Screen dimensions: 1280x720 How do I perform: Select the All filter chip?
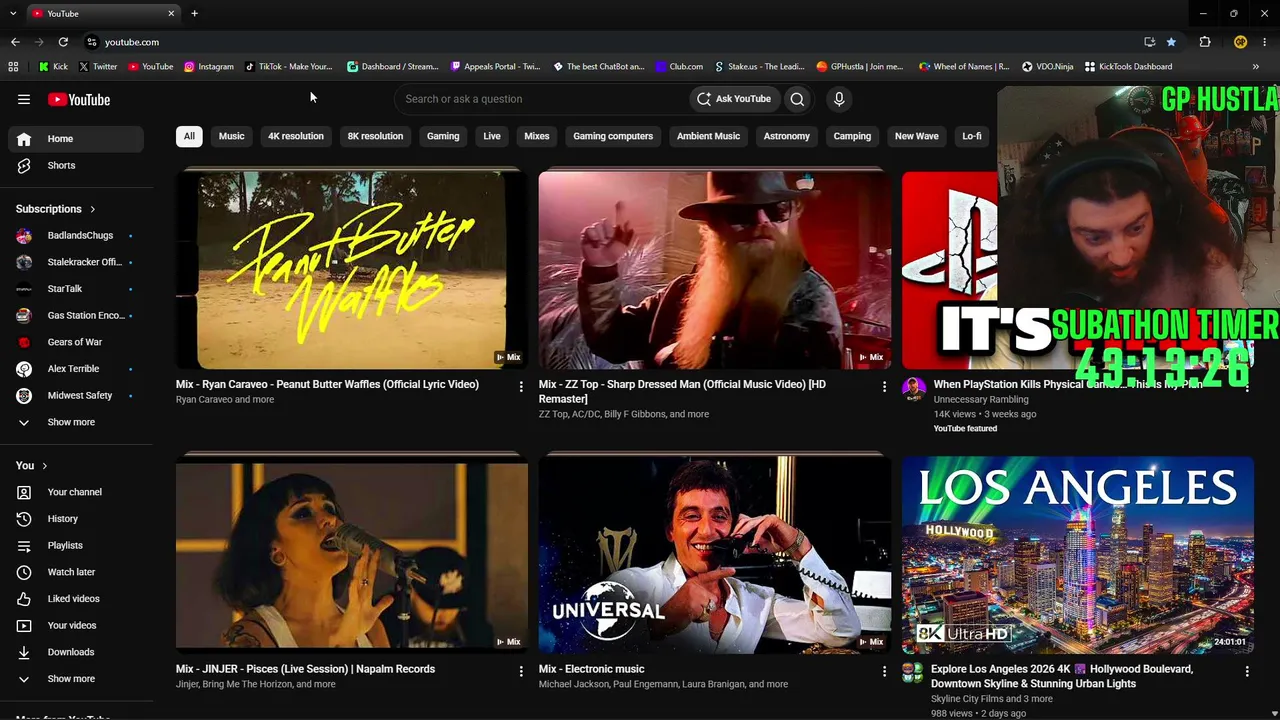(x=189, y=136)
